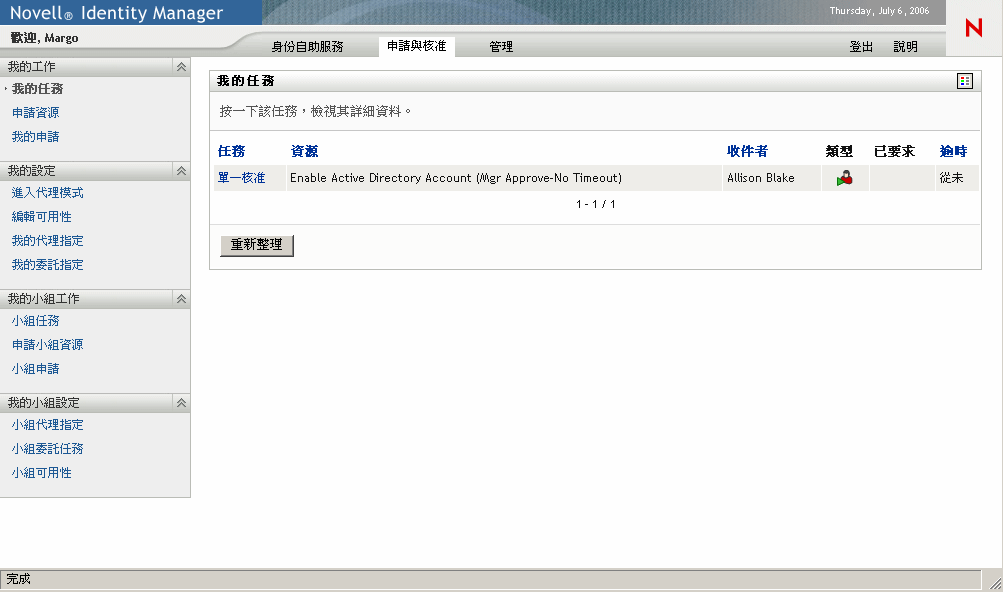This screenshot has height=592, width=1003.
Task: Open 我的代理指定 link
Action: (x=47, y=241)
